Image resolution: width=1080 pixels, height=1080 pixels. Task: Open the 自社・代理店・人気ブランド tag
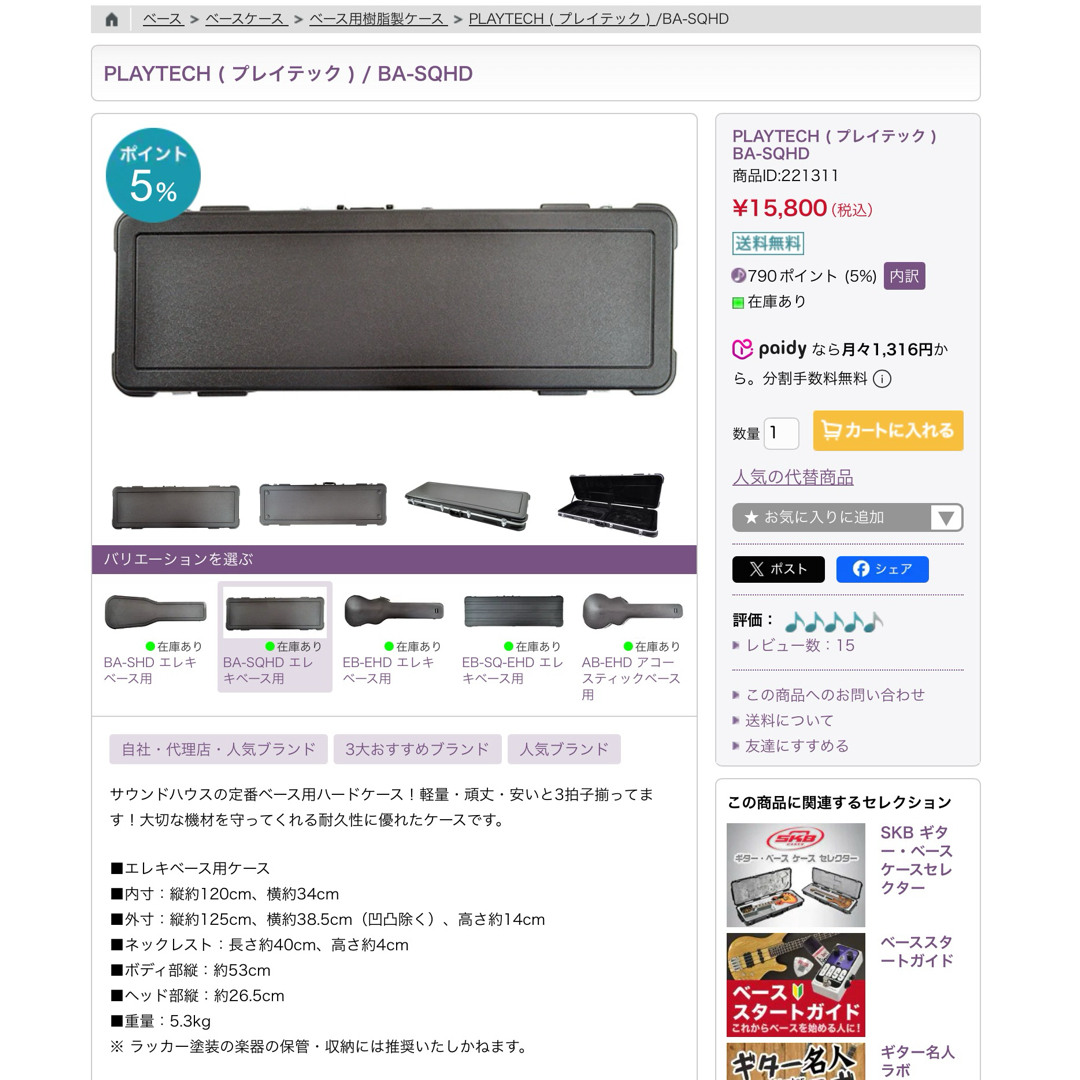pos(218,749)
